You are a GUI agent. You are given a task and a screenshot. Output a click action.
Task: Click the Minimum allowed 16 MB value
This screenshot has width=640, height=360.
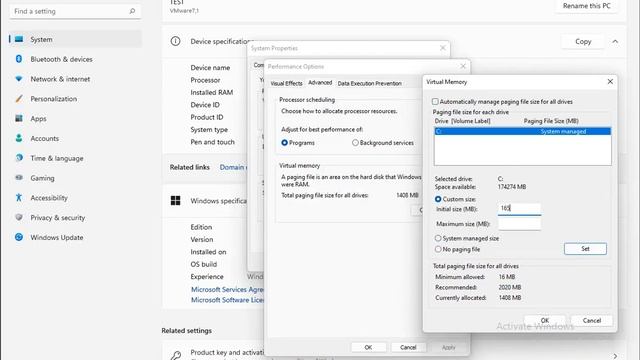(507, 277)
